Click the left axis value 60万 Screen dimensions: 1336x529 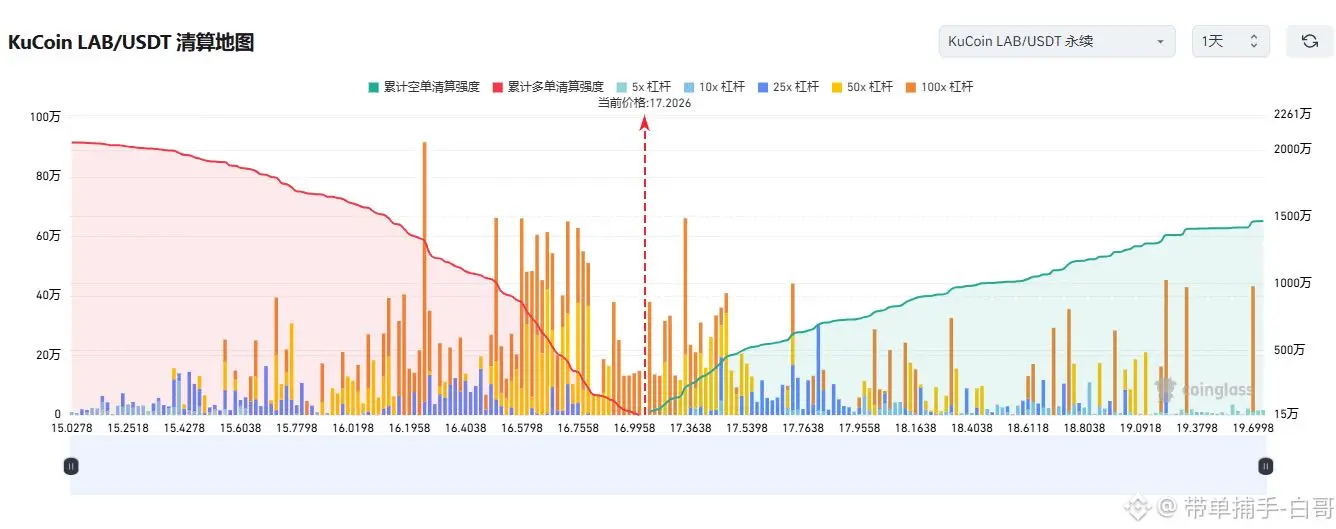pyautogui.click(x=49, y=236)
